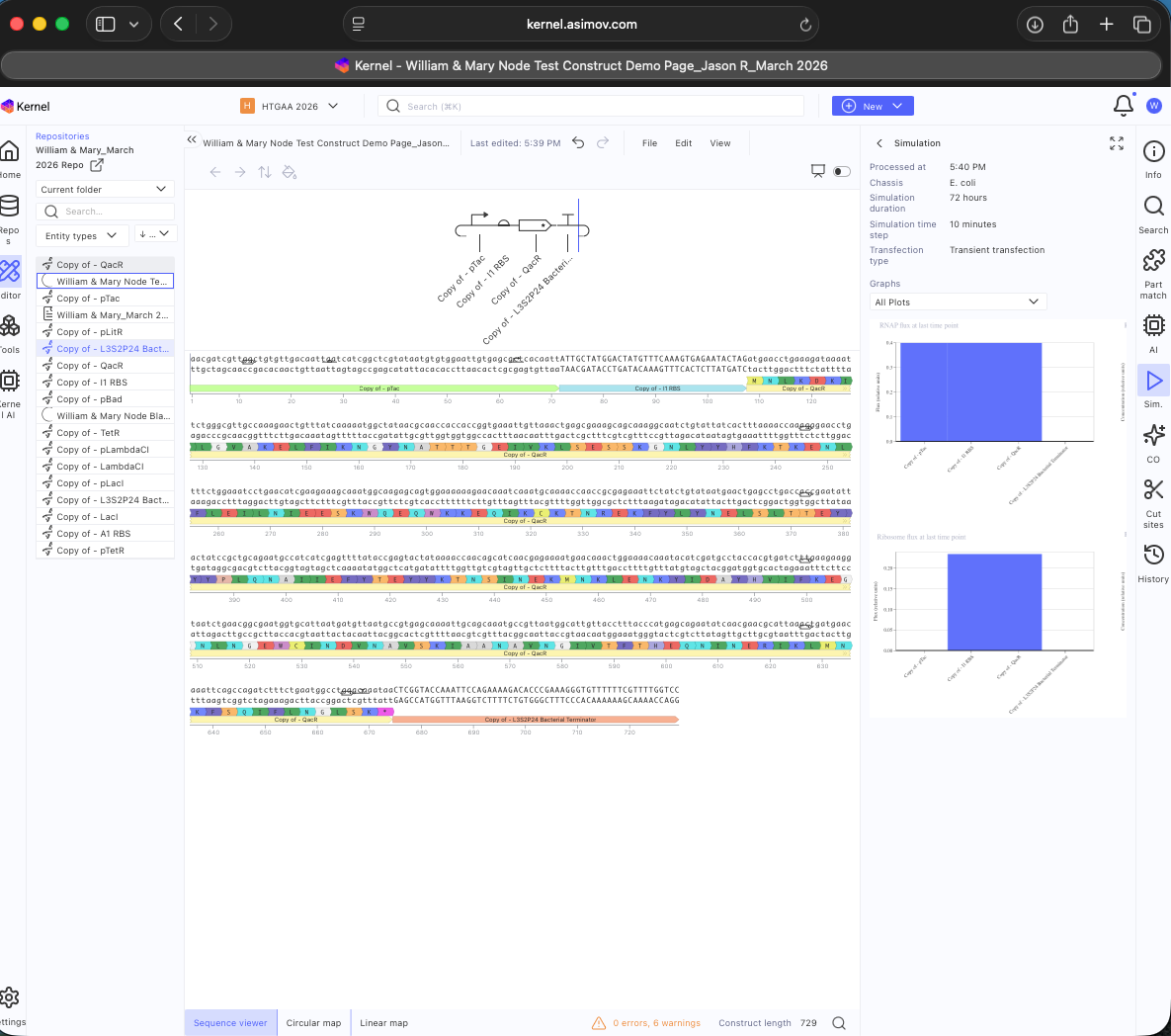Viewport: 1171px width, 1036px height.
Task: Select Copy of - I1 RBS entity
Action: 106,383
